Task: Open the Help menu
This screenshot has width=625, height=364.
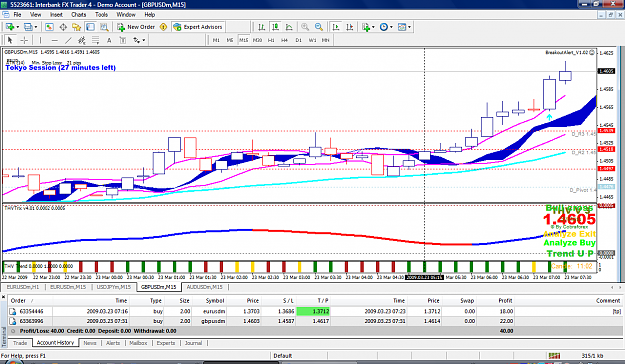Action: point(149,14)
